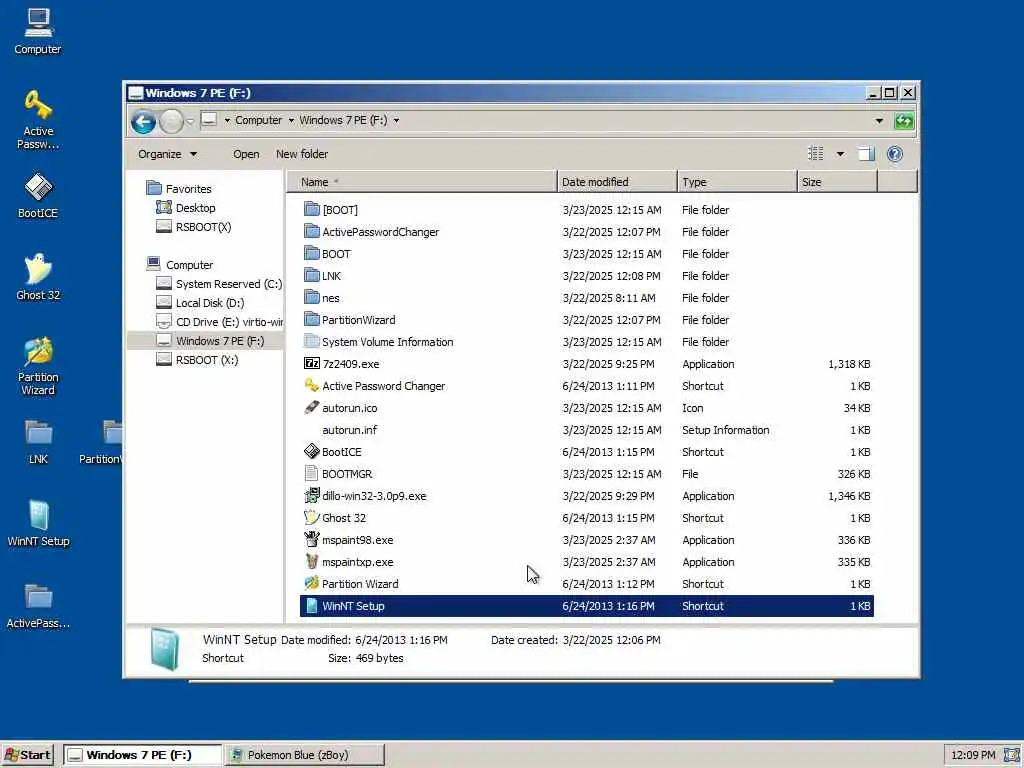Expand dropdown arrow after Windows 7 PE (F:) breadcrumb
The width and height of the screenshot is (1024, 768).
pyautogui.click(x=396, y=120)
